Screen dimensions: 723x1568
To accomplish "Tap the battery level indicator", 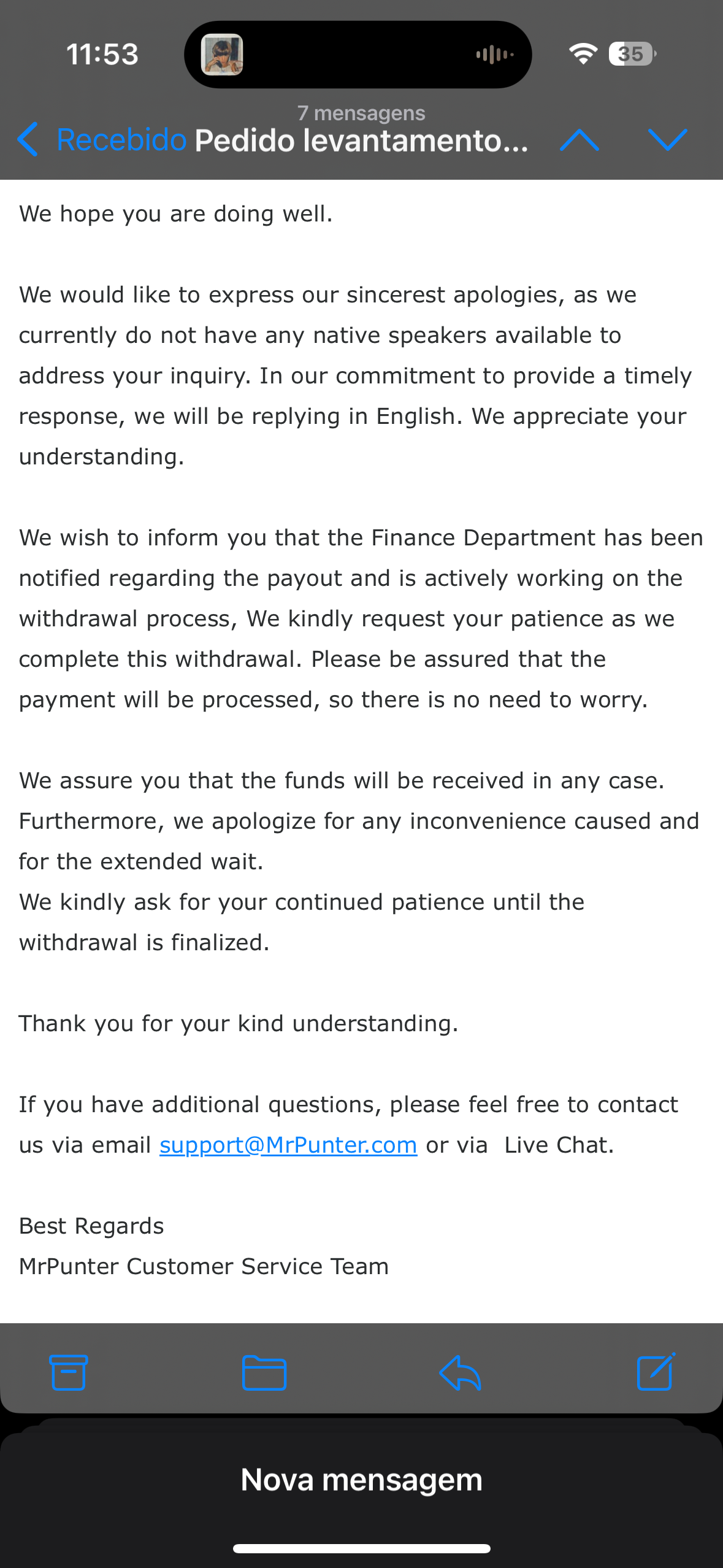I will point(632,54).
